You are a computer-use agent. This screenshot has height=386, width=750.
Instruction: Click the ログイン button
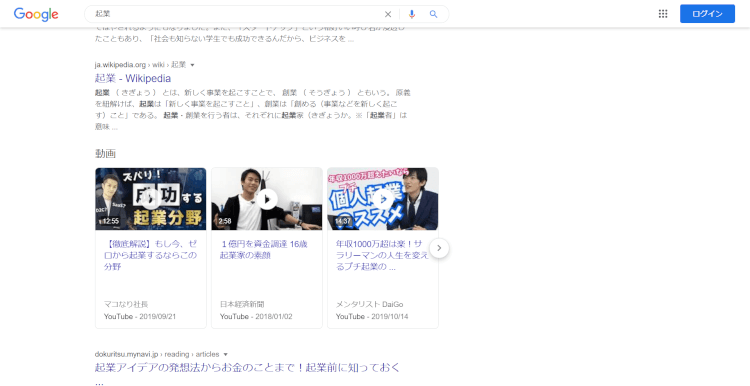coord(707,14)
